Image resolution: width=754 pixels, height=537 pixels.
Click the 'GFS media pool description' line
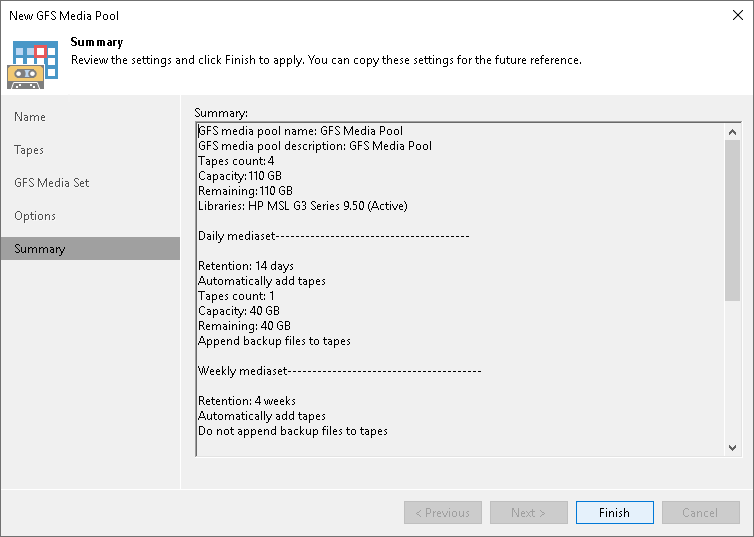tap(315, 146)
